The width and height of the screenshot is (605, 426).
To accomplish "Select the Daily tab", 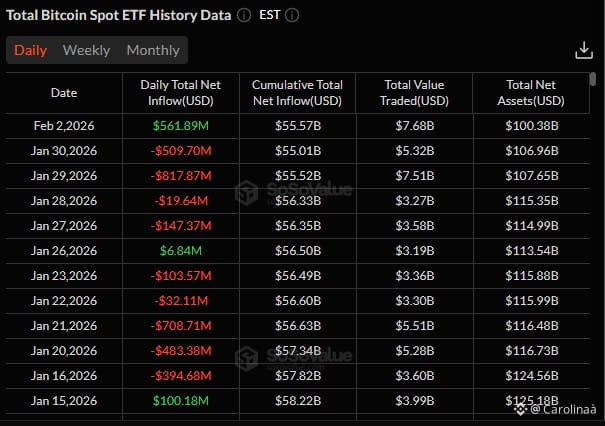I will 30,50.
